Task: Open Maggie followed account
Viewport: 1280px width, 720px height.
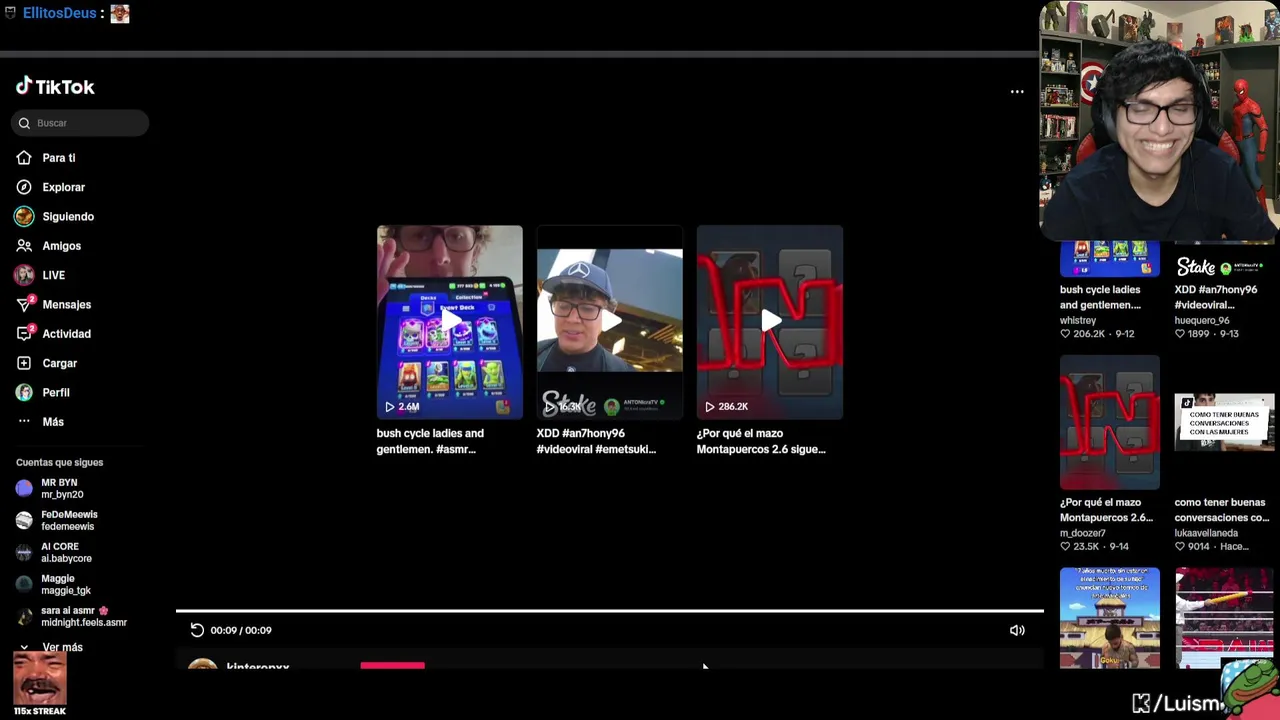Action: click(x=66, y=584)
